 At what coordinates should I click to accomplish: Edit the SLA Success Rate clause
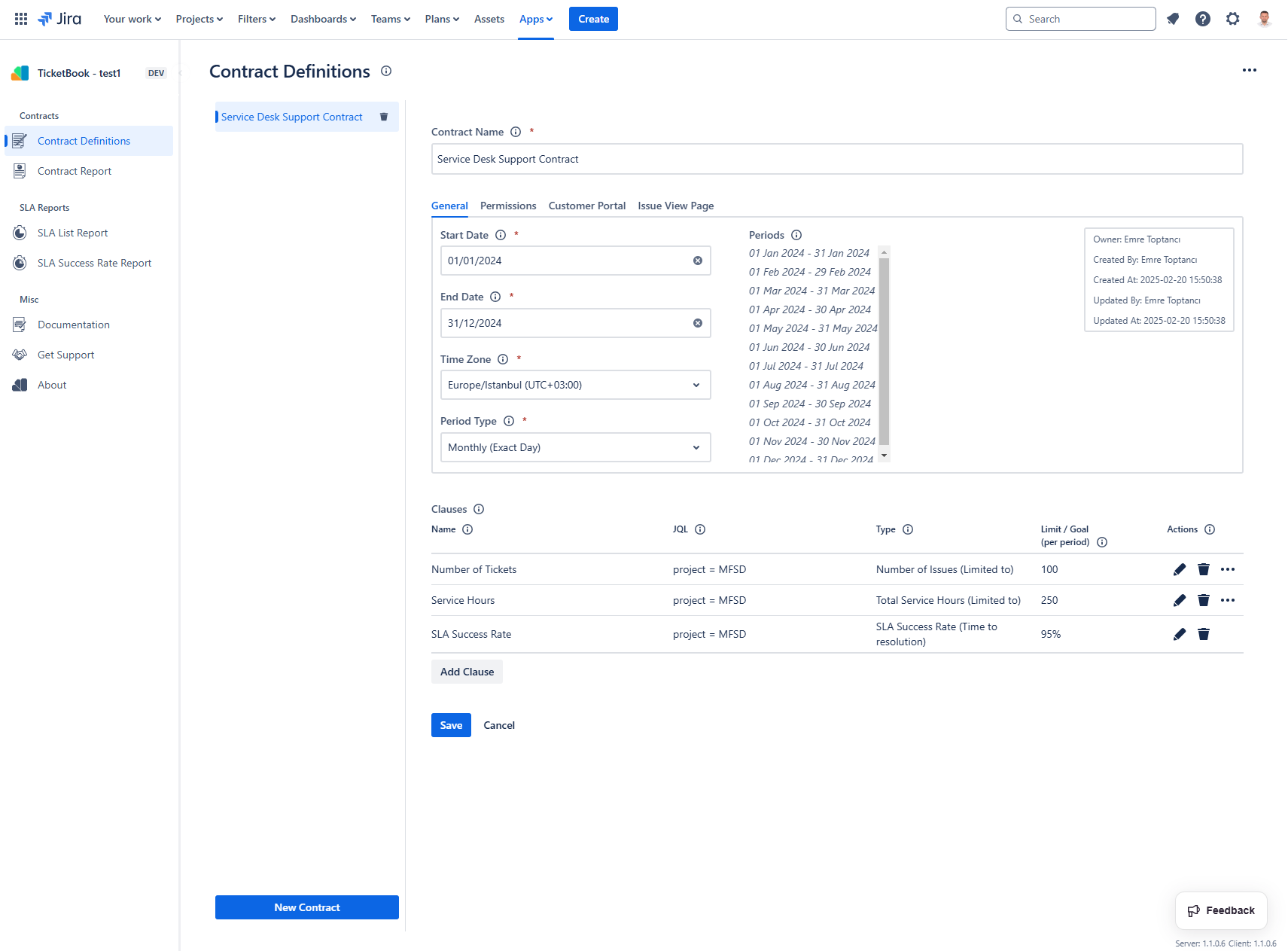tap(1179, 634)
